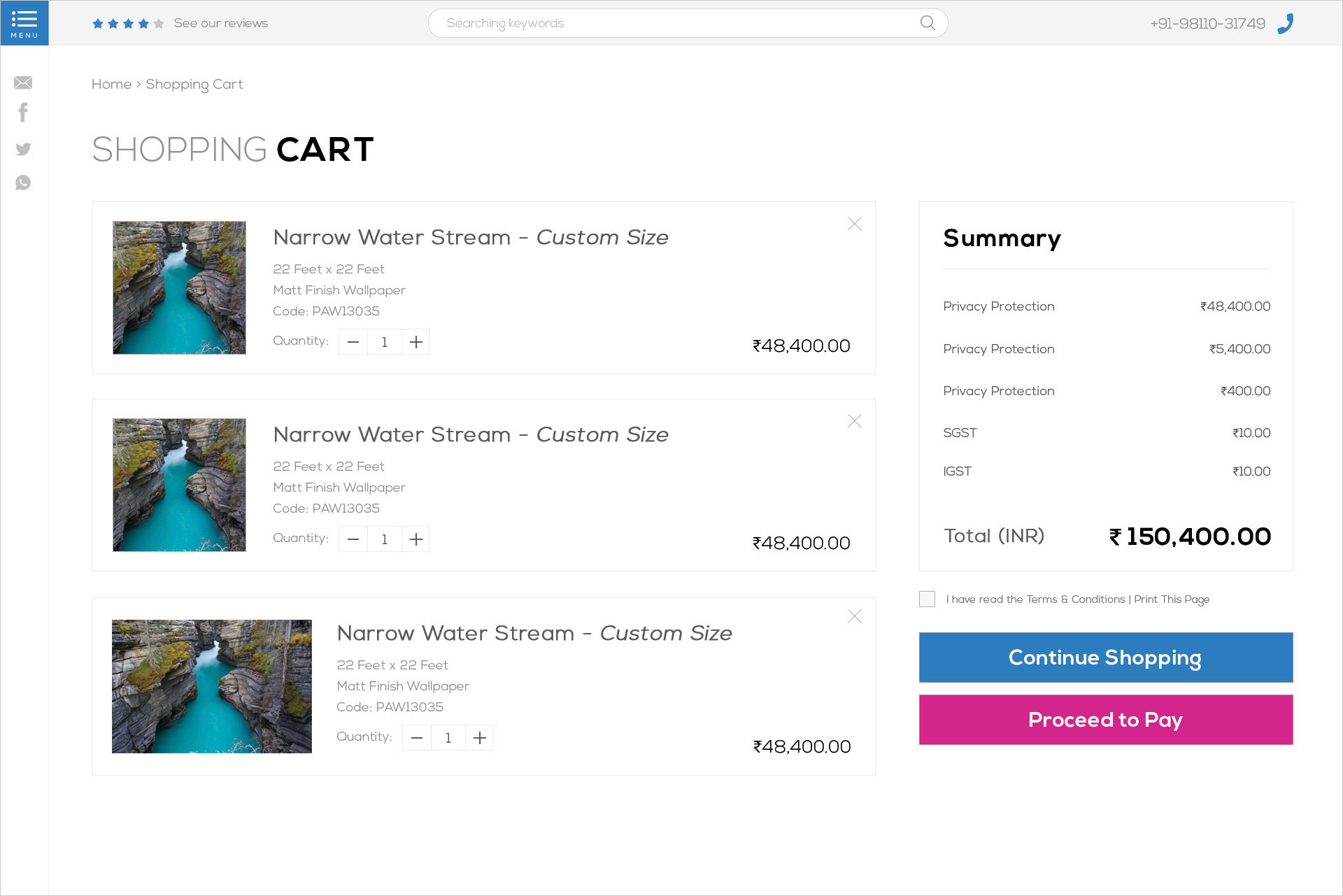Open the hamburger MENU button
This screenshot has width=1343, height=896.
pyautogui.click(x=24, y=23)
